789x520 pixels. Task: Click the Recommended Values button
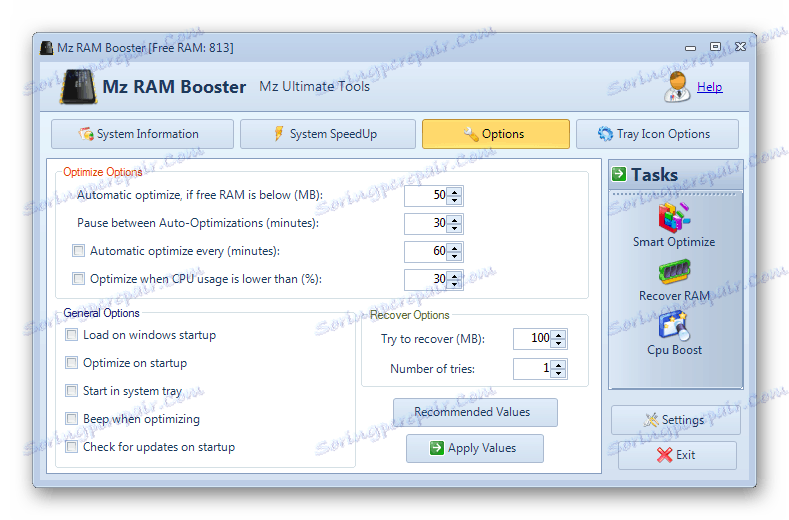[x=476, y=412]
